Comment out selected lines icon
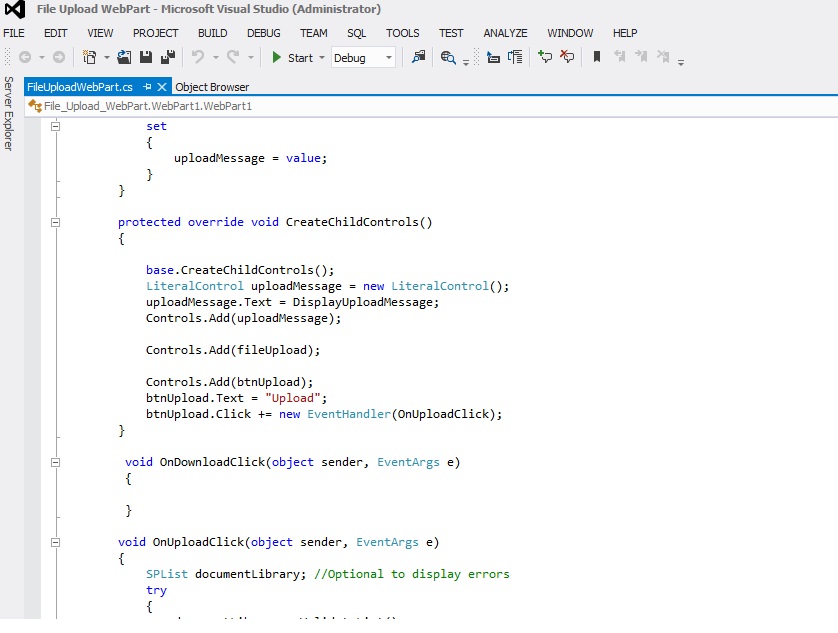Viewport: 838px width, 633px height. point(545,58)
